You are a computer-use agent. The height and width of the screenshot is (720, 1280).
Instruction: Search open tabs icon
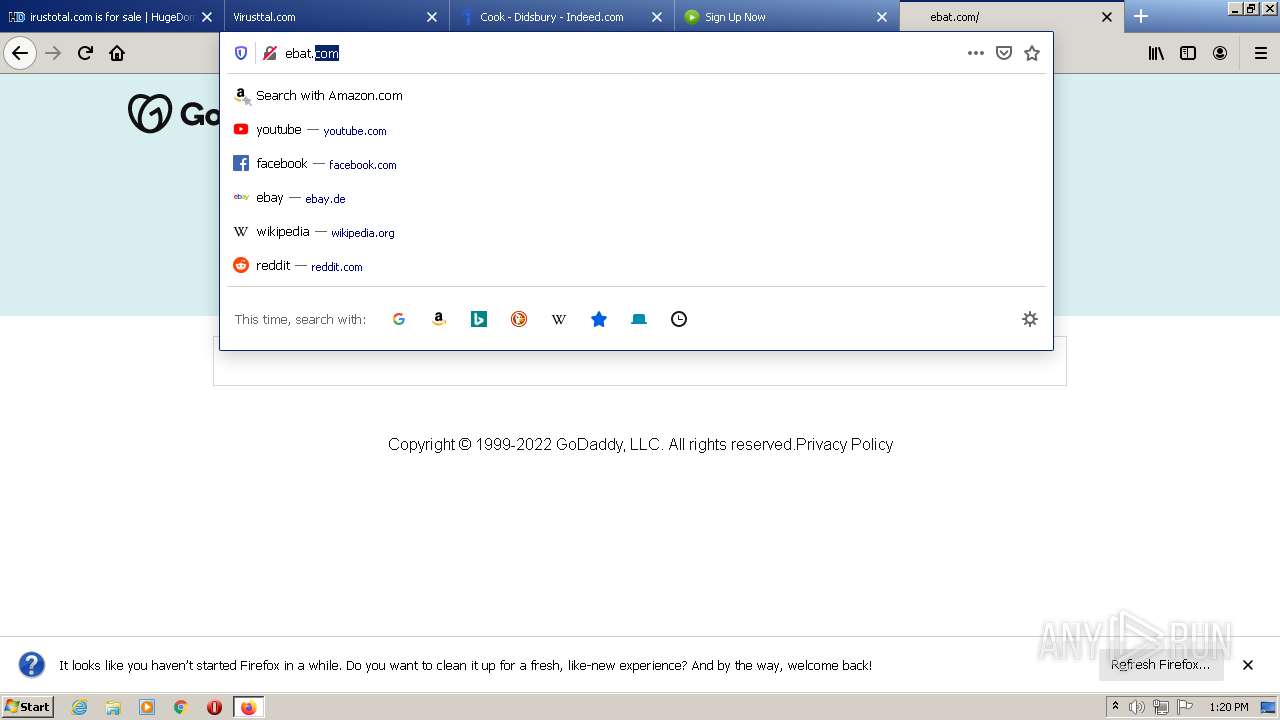[639, 319]
